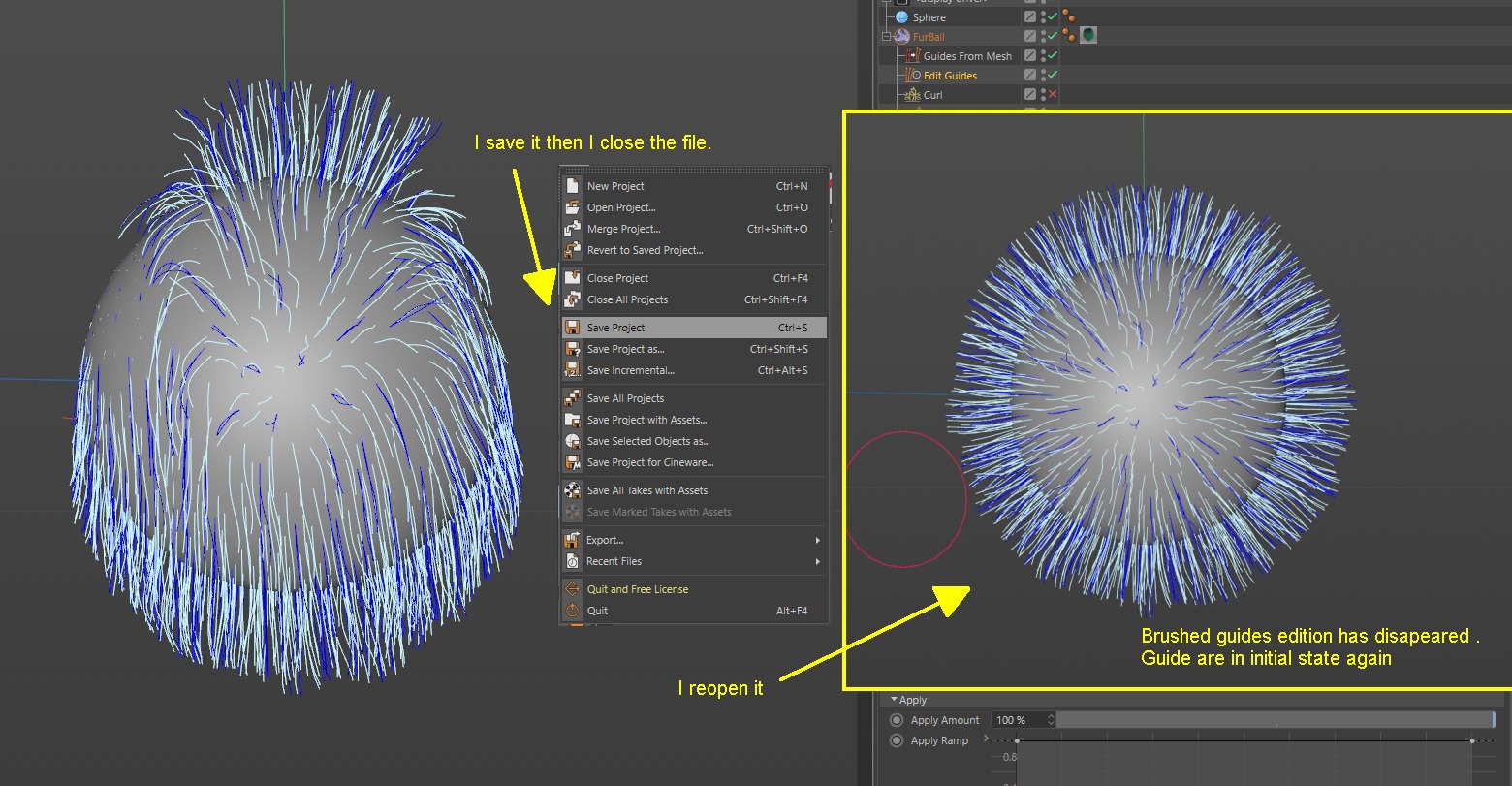Click the Apply Amount slider bar
The image size is (1512, 786).
click(x=1275, y=720)
